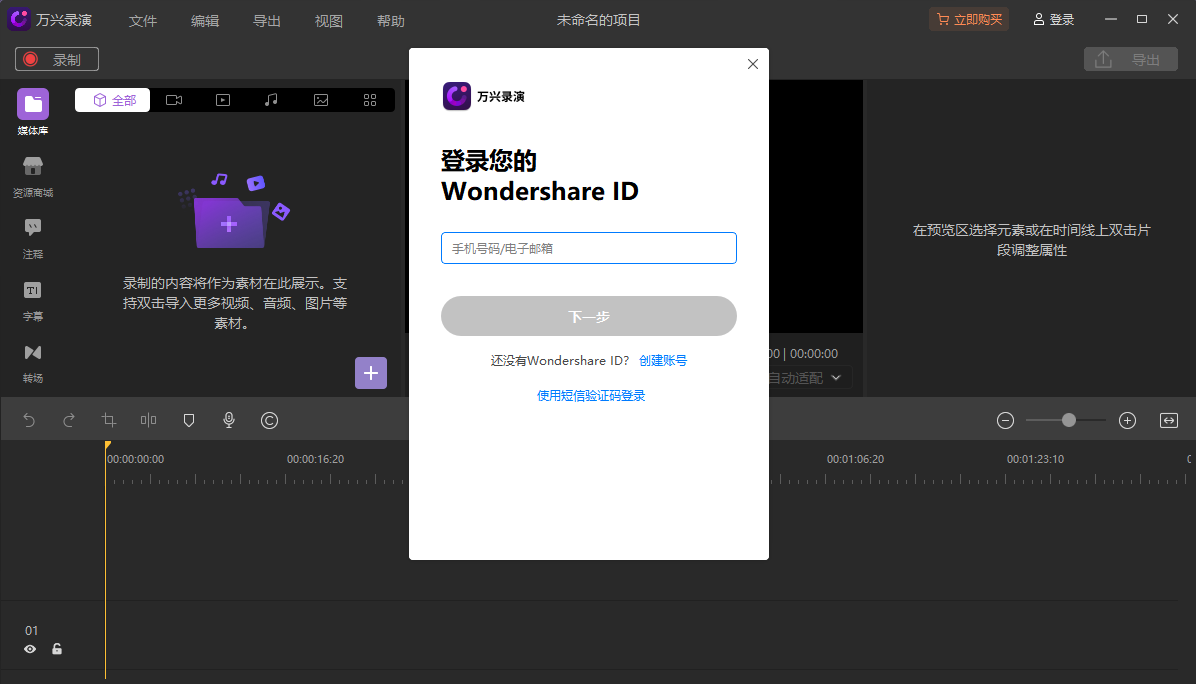Click the 创建账号 link

tap(663, 360)
